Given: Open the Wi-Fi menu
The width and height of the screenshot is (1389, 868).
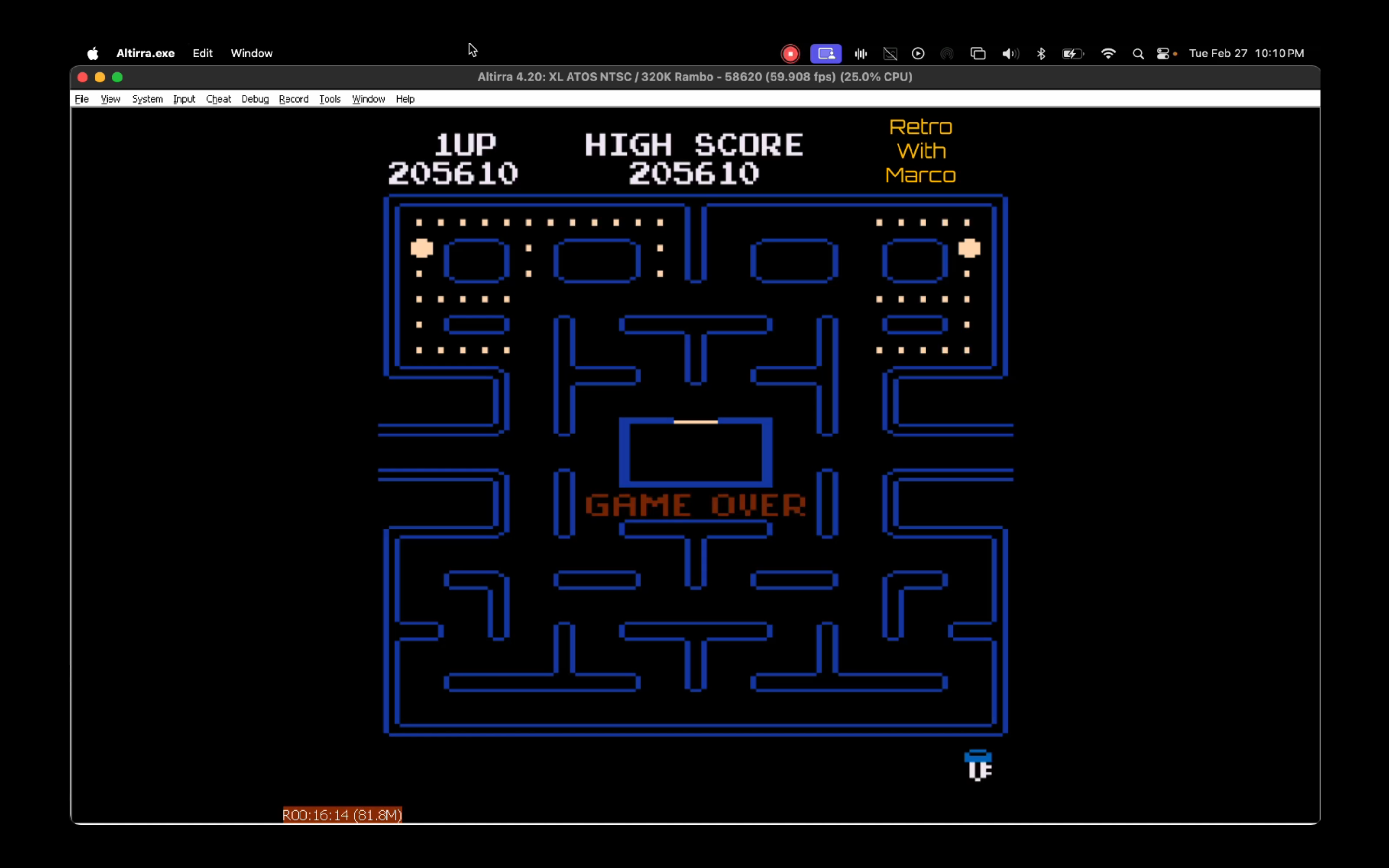Looking at the screenshot, I should (x=1108, y=54).
